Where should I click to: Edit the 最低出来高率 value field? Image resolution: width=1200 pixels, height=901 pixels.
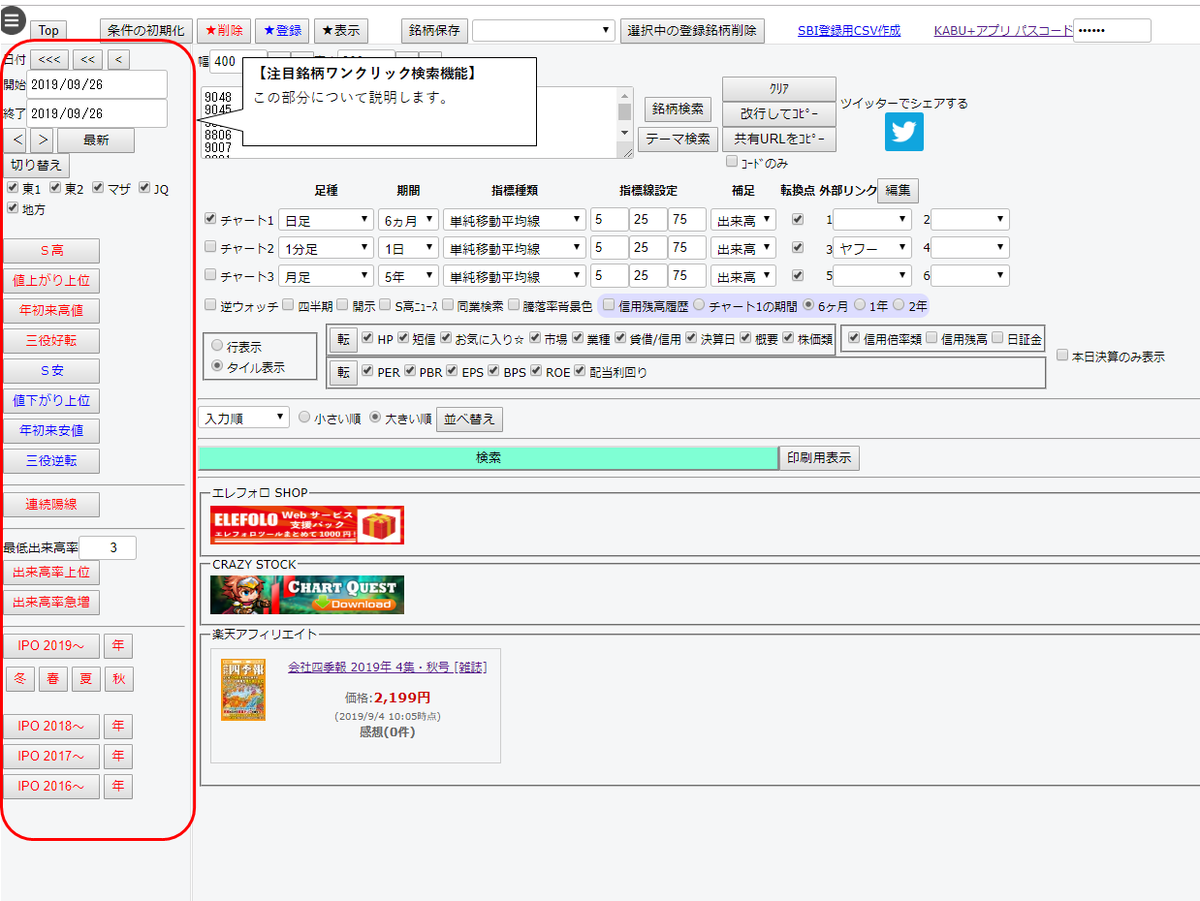(x=108, y=547)
